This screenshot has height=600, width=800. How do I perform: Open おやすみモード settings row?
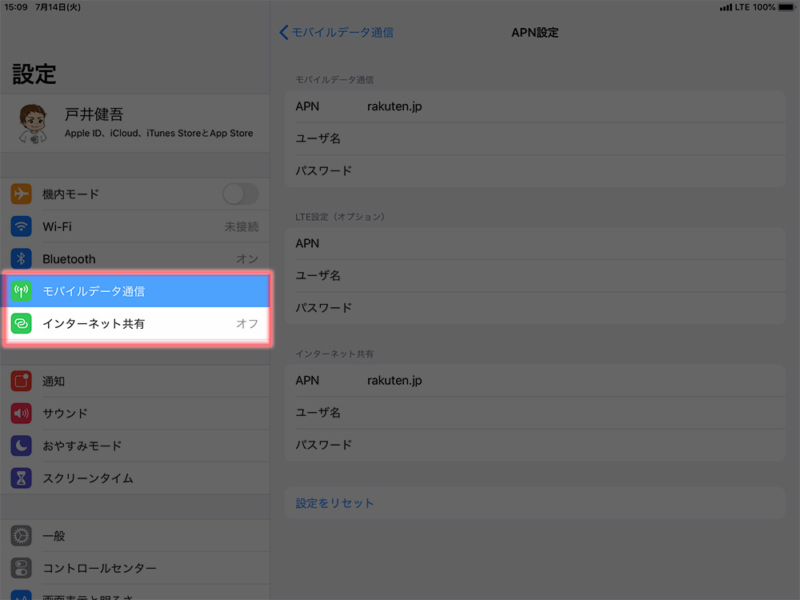pos(135,446)
